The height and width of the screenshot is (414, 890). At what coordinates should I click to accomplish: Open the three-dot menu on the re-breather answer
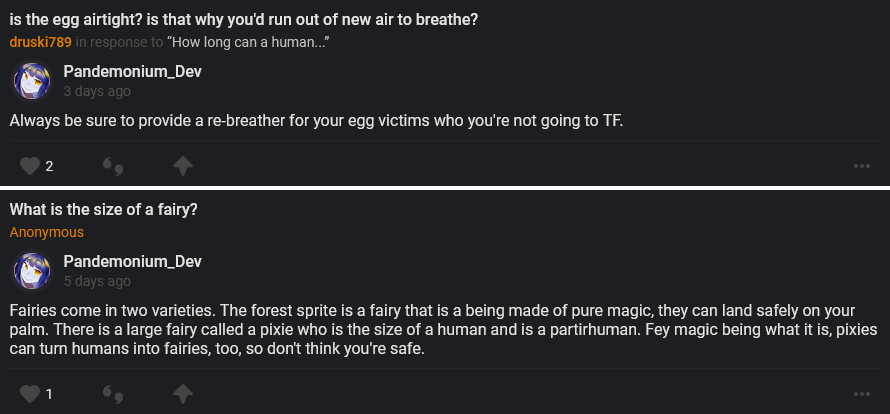(862, 166)
